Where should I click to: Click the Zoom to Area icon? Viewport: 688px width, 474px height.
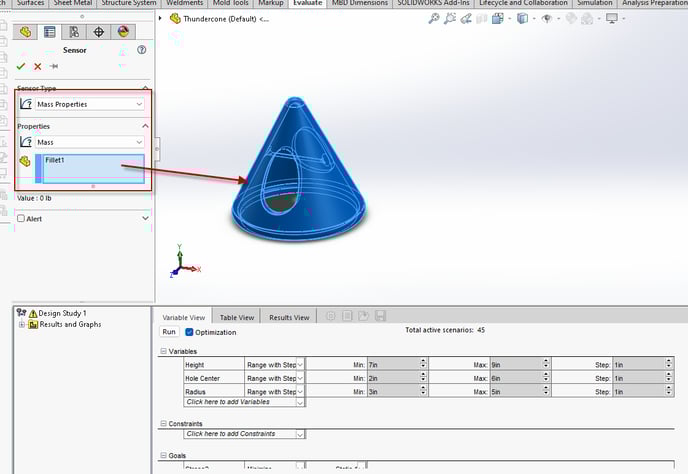tap(449, 18)
